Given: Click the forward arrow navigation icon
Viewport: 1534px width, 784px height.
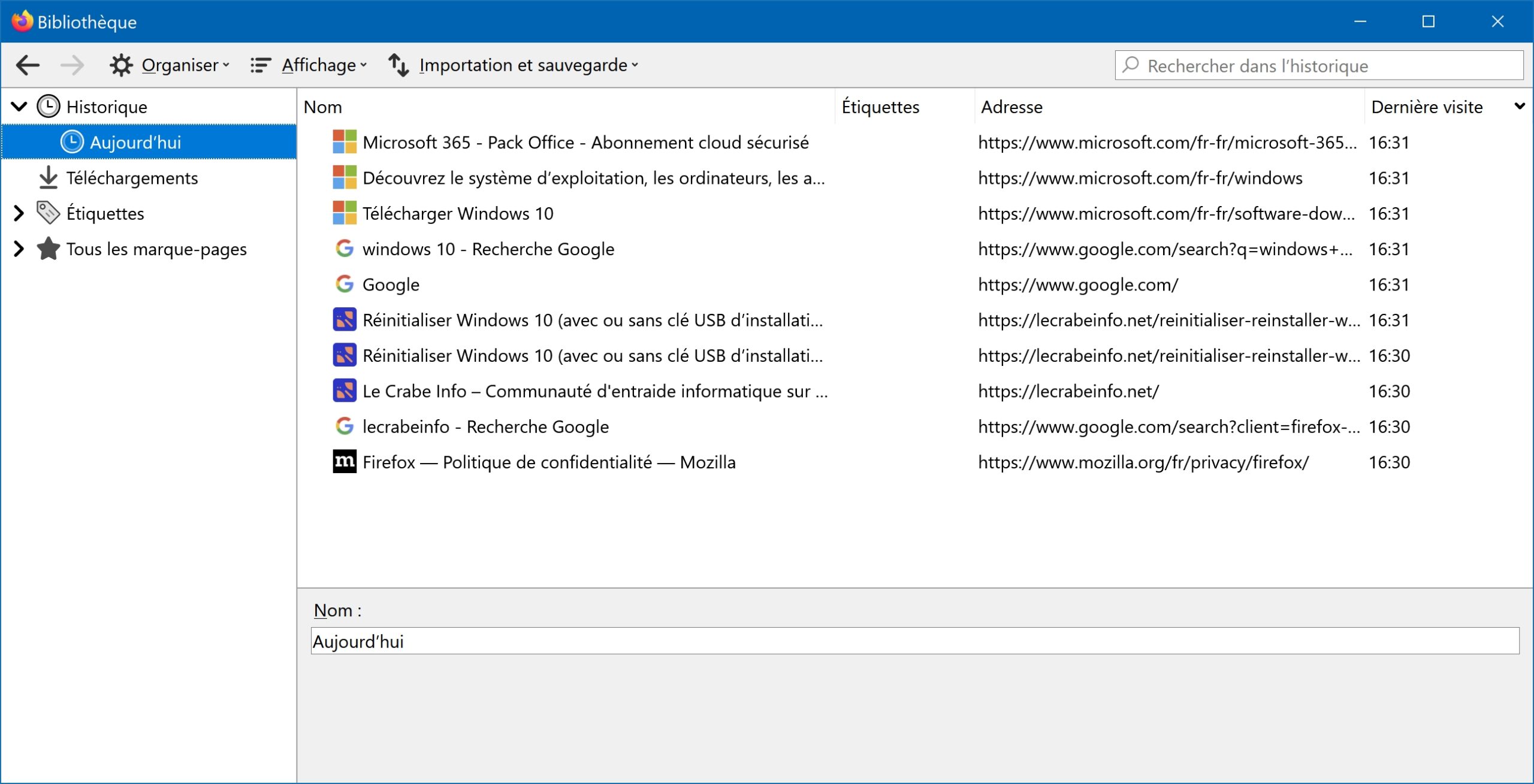Looking at the screenshot, I should pyautogui.click(x=73, y=65).
